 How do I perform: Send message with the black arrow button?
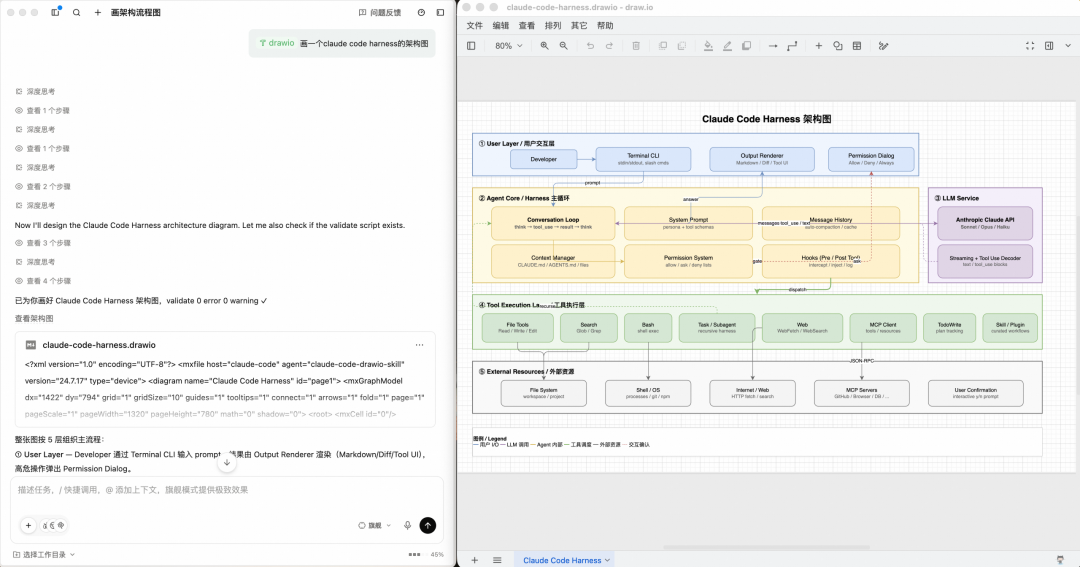428,526
